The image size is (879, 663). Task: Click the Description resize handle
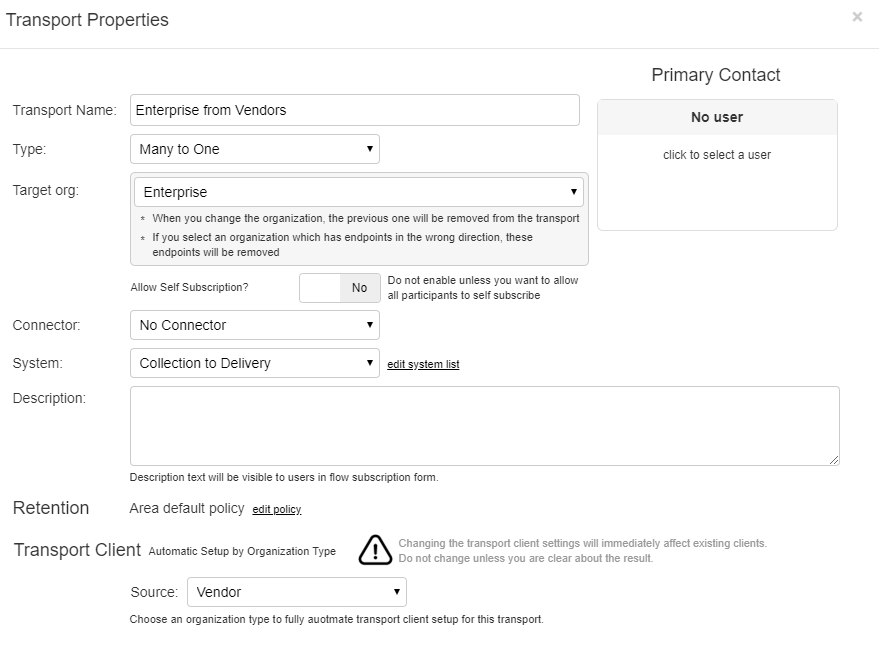[834, 460]
